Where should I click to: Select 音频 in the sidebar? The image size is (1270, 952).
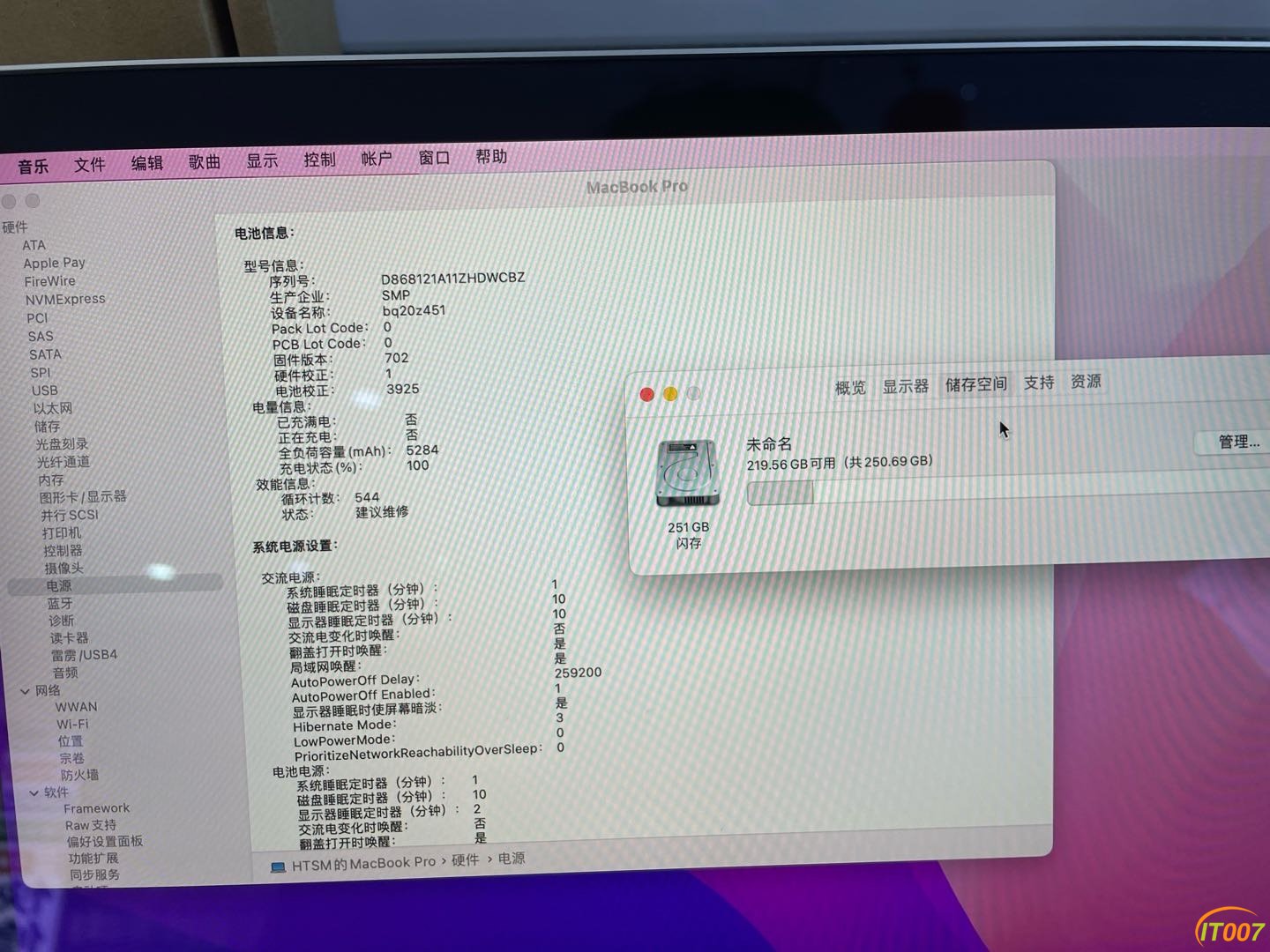(x=65, y=673)
